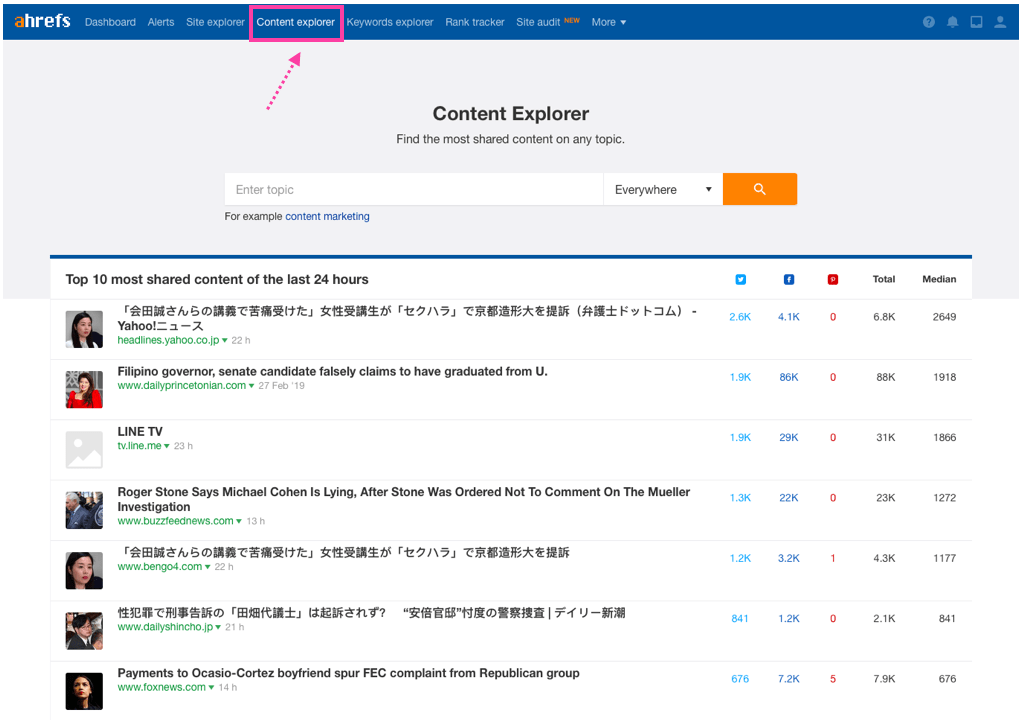Click the Pinterest column icon
This screenshot has height=720, width=1019.
(832, 279)
